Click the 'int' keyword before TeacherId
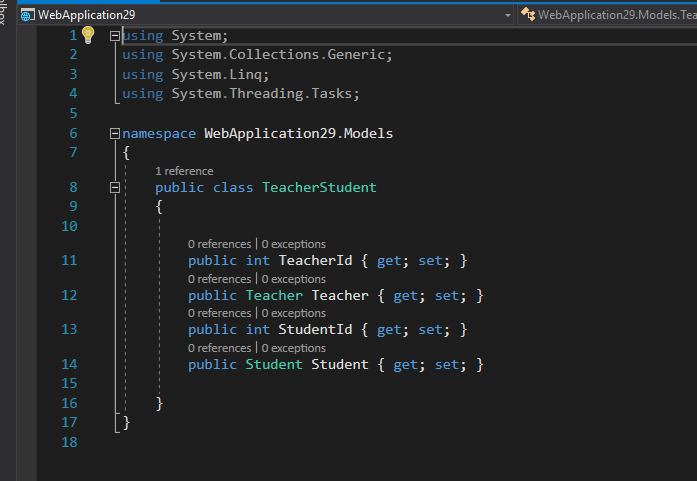The width and height of the screenshot is (697, 481). pos(258,260)
